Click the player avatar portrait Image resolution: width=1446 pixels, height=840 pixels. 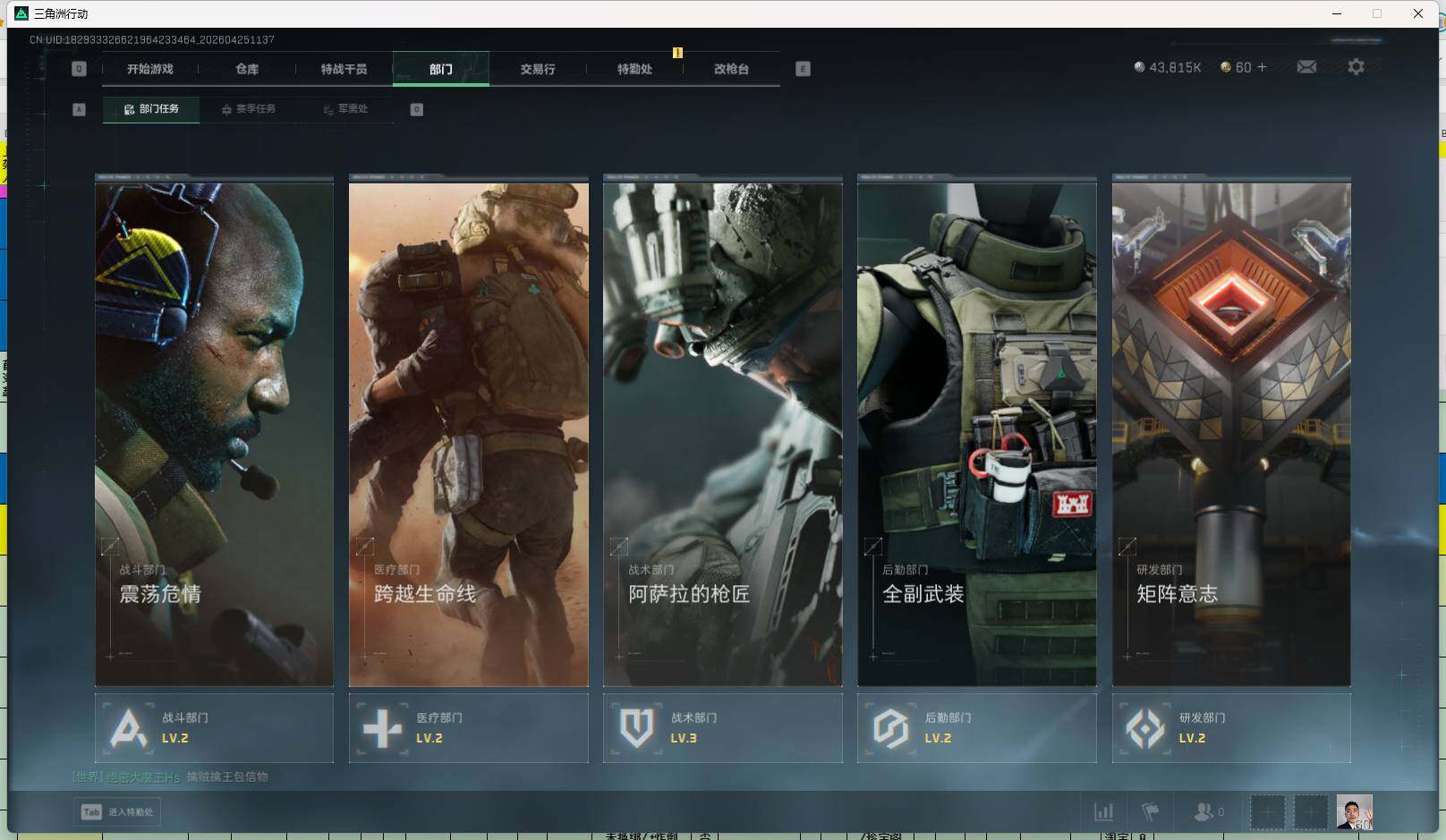point(1355,812)
